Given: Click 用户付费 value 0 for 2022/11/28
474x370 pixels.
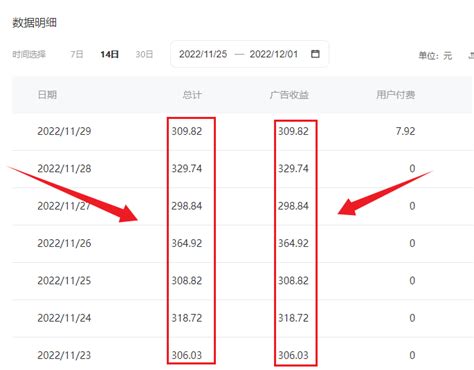Looking at the screenshot, I should click(412, 169).
